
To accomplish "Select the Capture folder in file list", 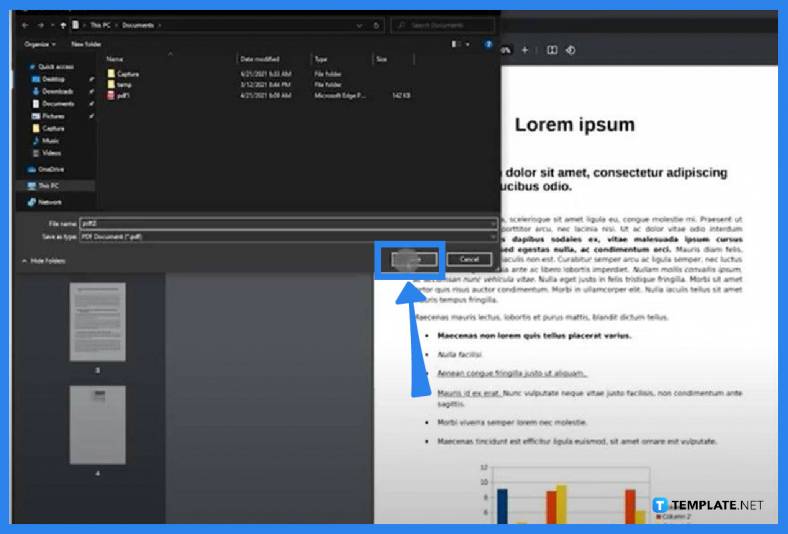I will tap(127, 74).
